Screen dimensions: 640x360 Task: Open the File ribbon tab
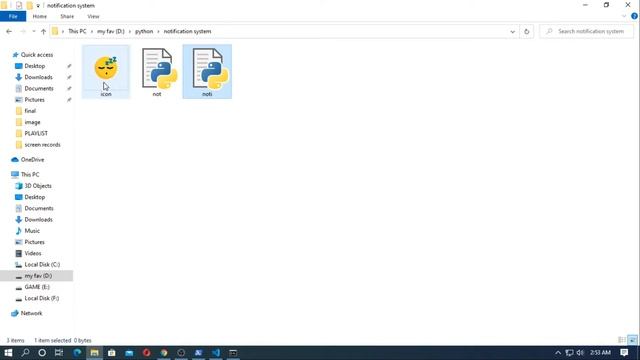13,16
